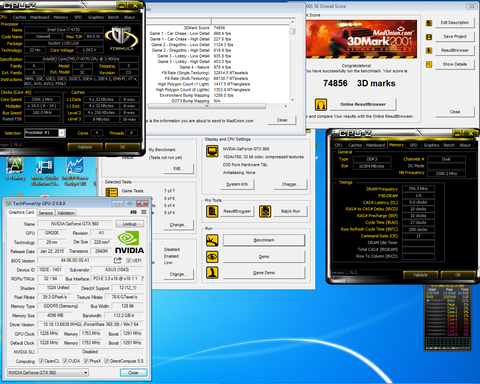Image resolution: width=480 pixels, height=384 pixels.
Task: Click OK in the memory CPU-Z window
Action: (458, 275)
